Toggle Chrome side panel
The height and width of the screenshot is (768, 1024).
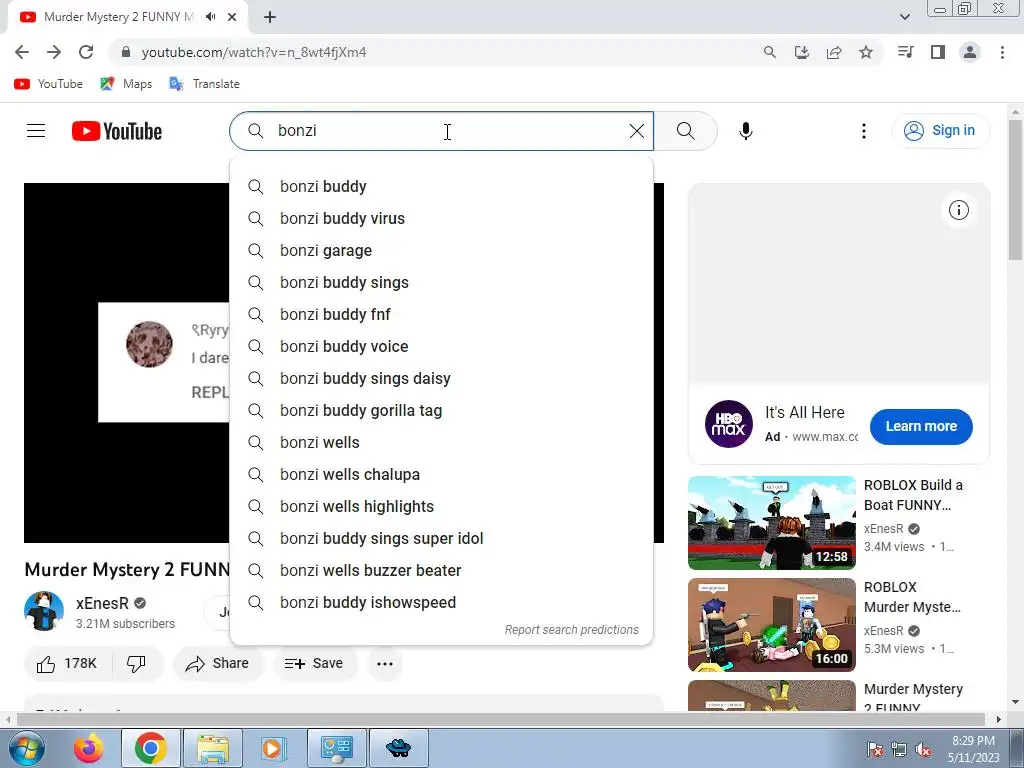(x=938, y=52)
